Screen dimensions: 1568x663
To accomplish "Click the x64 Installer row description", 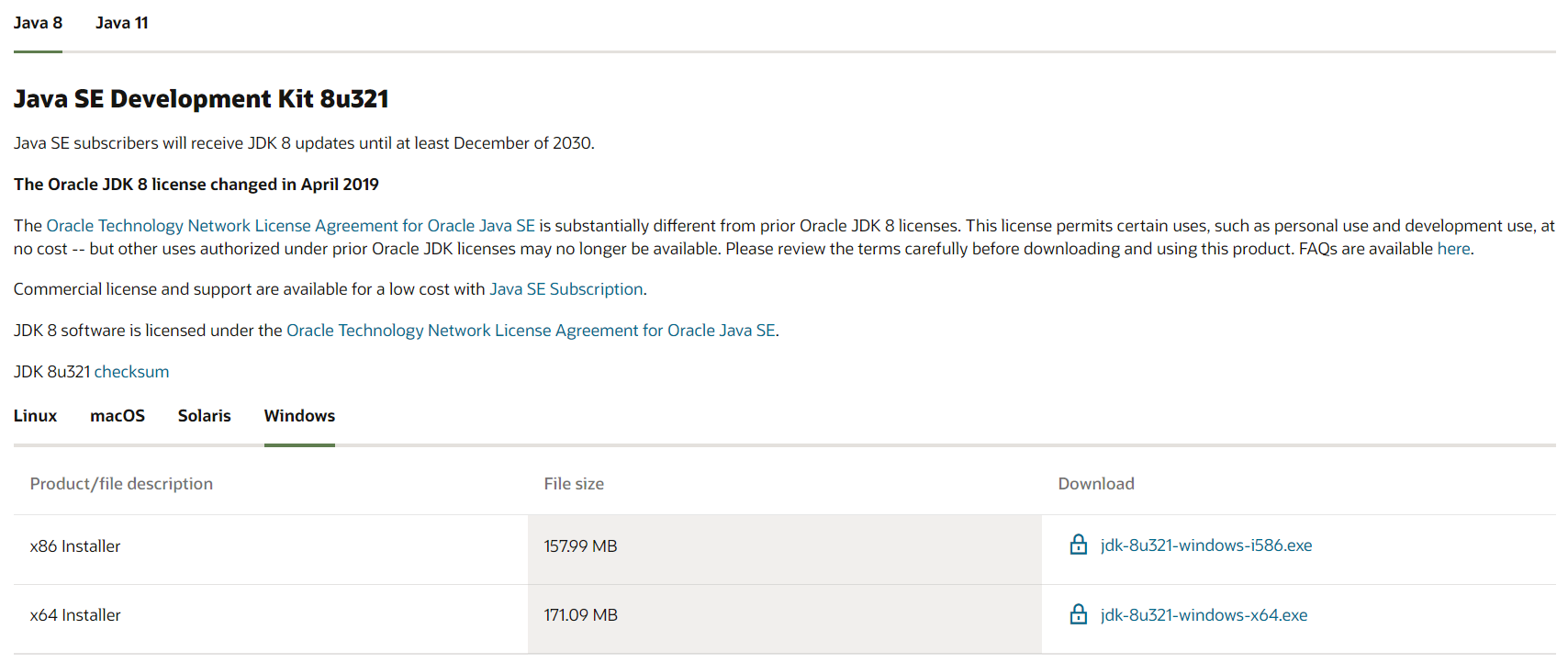I will (x=75, y=615).
